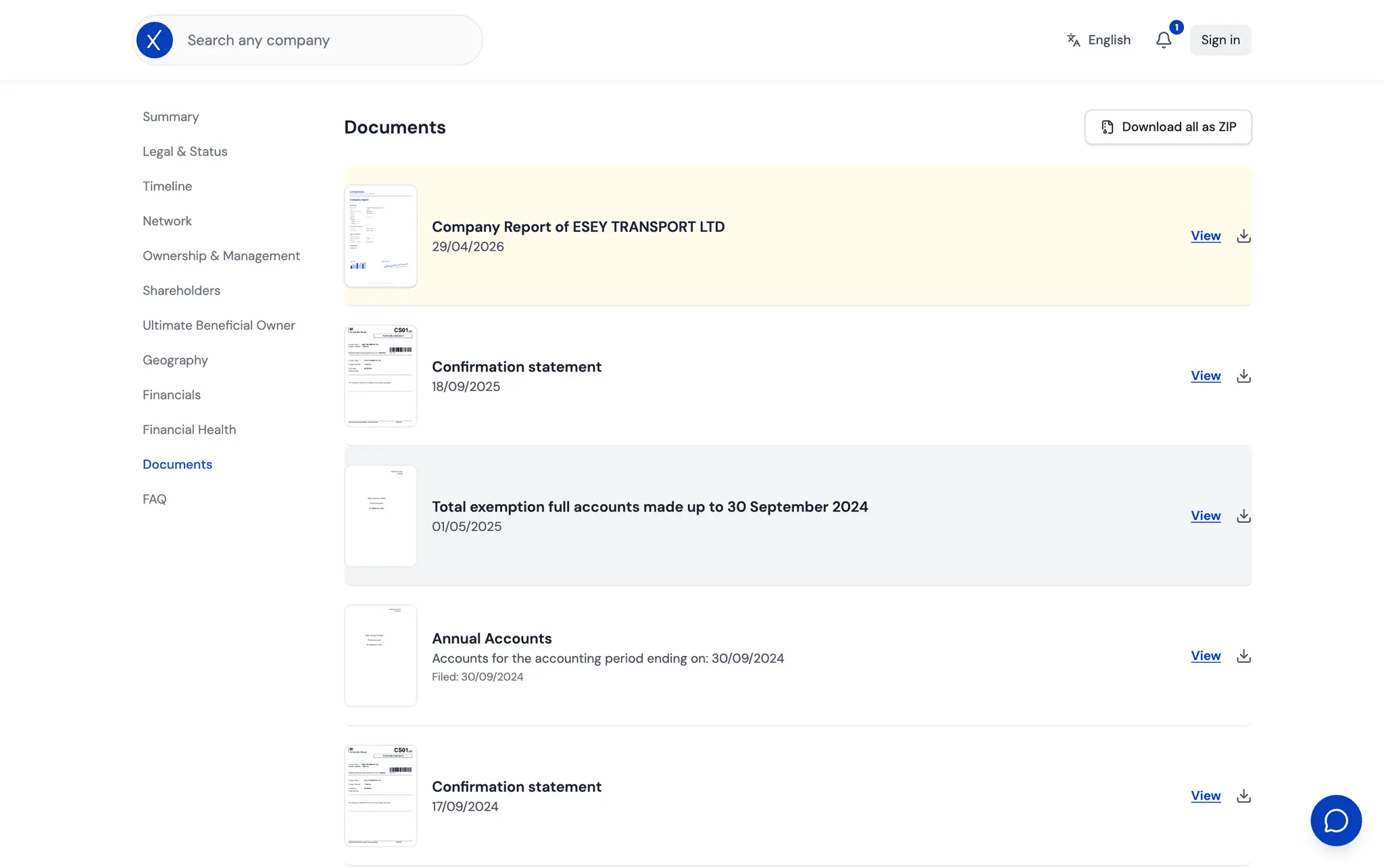Go to Shareholders

(x=181, y=290)
